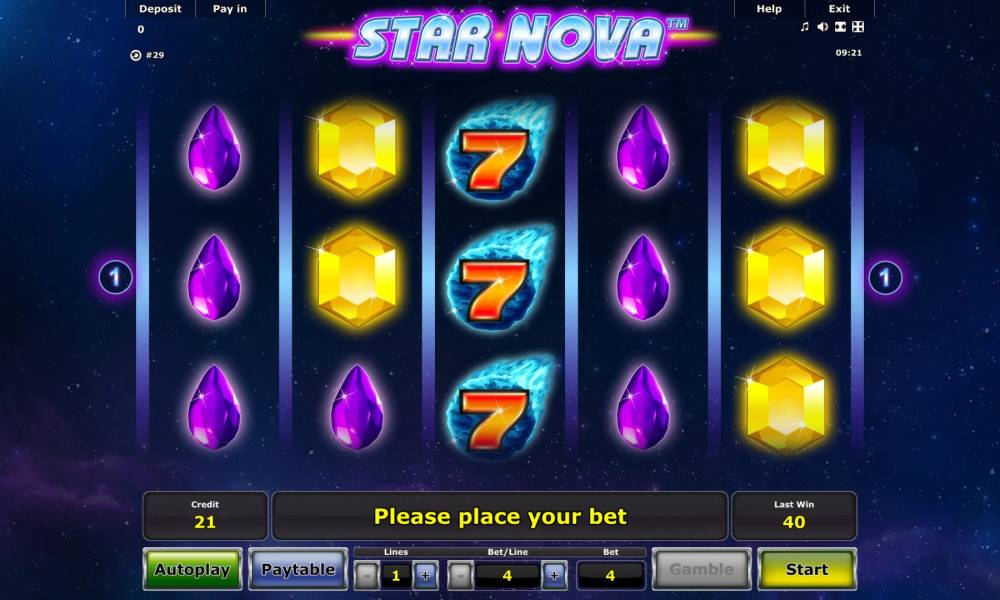This screenshot has width=1000, height=600.
Task: Decrease the Lines count with minus
Action: coord(366,576)
